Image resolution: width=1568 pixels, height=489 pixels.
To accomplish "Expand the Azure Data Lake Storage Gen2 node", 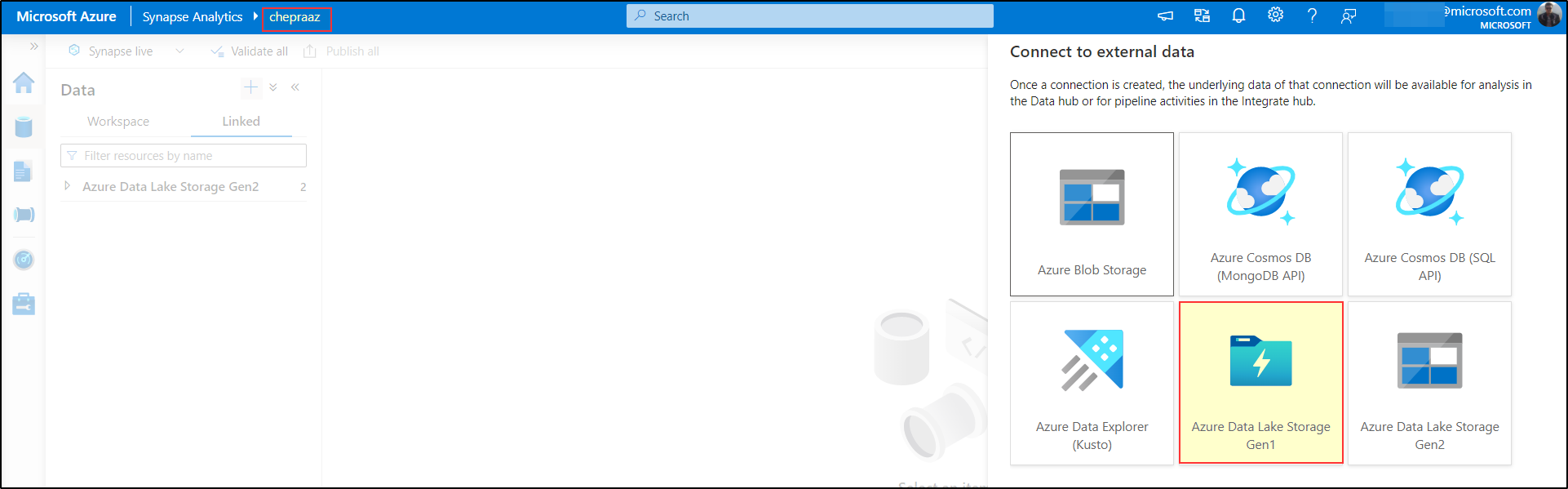I will pyautogui.click(x=68, y=186).
